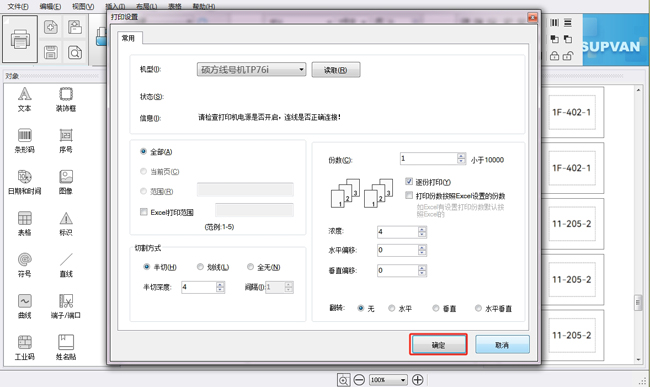650x387 pixels.
Task: Switch to the 常用 tab
Action: 129,38
